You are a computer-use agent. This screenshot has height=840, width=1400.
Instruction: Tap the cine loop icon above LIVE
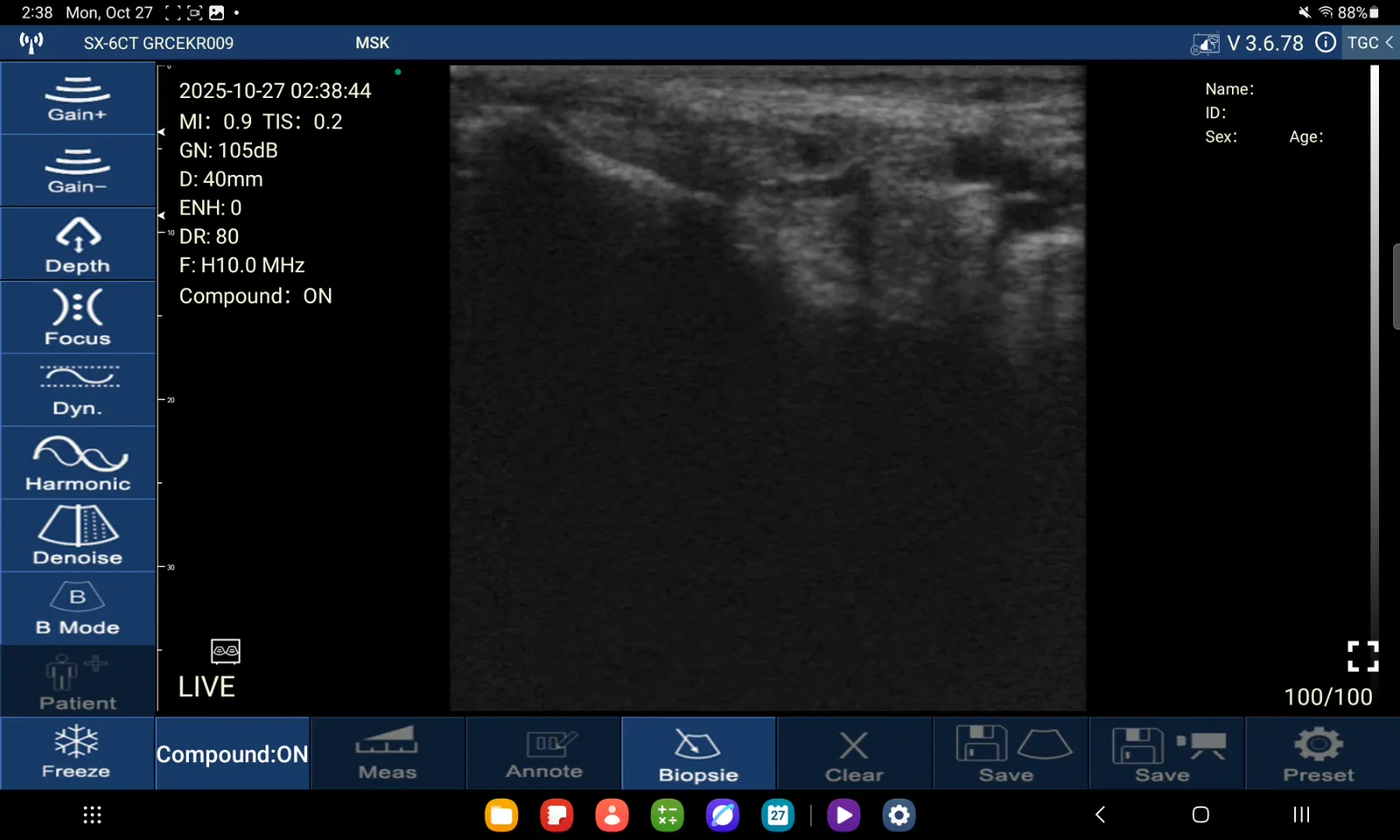coord(226,651)
